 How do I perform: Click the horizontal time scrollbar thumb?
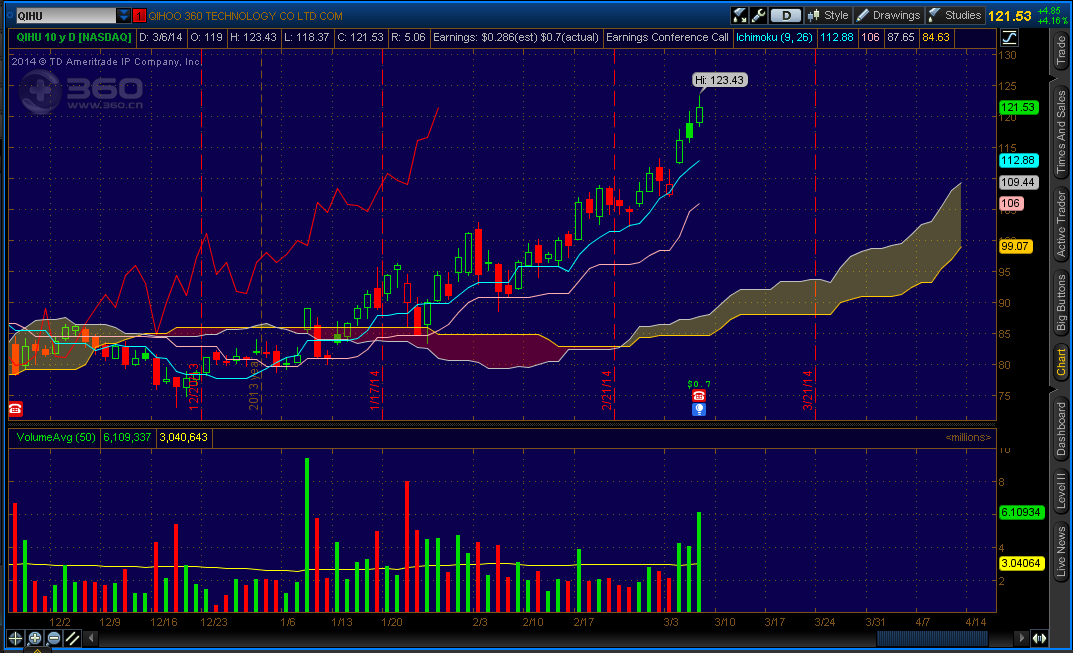pyautogui.click(x=932, y=638)
